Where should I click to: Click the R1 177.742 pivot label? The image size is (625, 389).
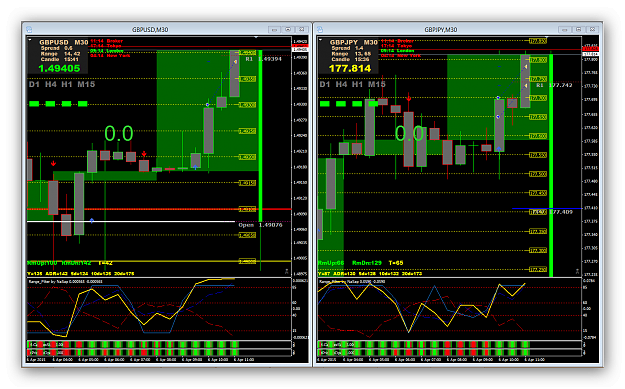point(554,85)
